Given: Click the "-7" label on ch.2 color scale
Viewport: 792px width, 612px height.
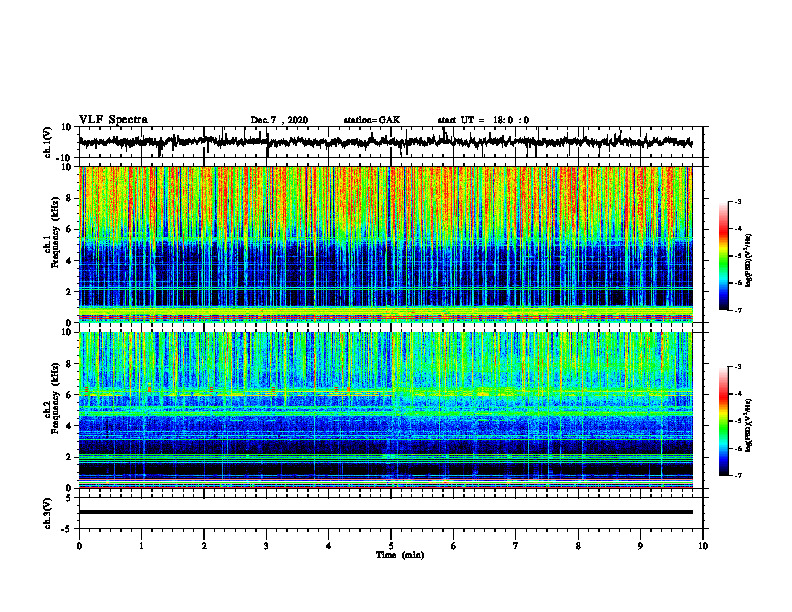Looking at the screenshot, I should [x=738, y=476].
